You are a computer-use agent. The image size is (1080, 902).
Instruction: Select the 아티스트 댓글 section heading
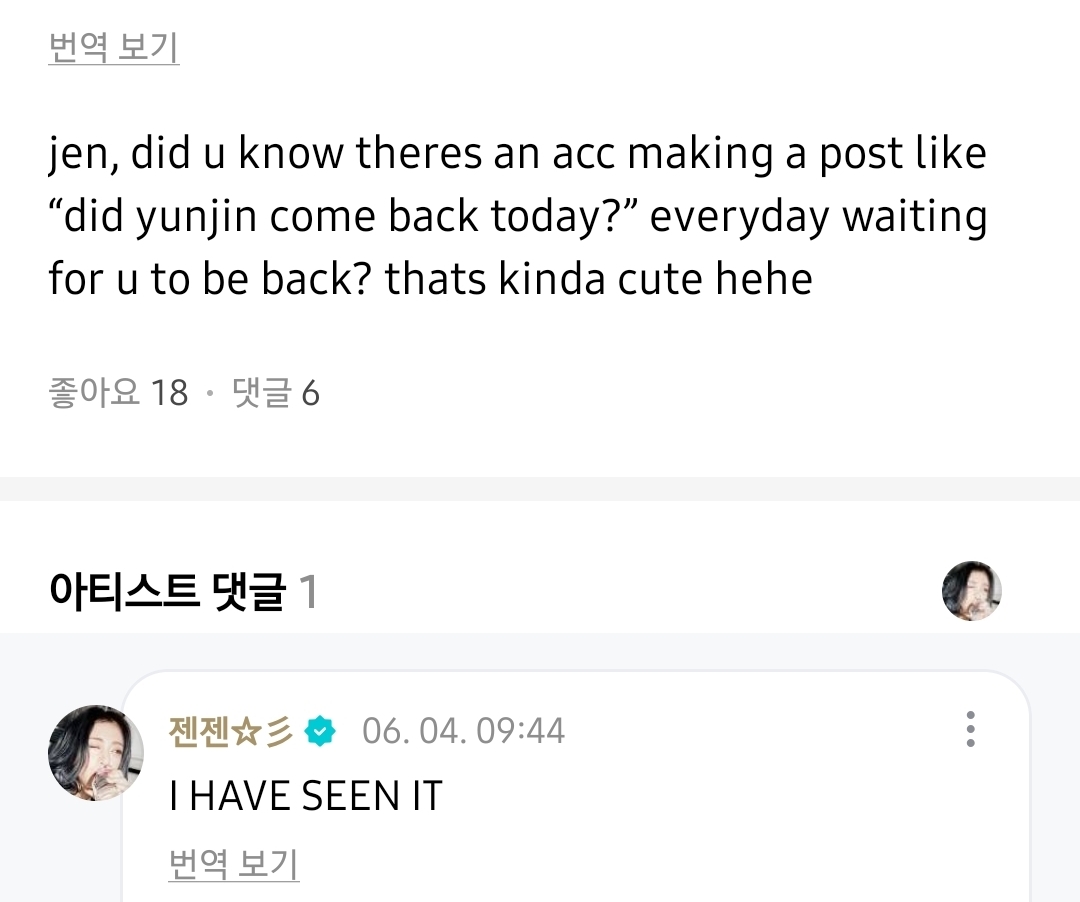[166, 592]
